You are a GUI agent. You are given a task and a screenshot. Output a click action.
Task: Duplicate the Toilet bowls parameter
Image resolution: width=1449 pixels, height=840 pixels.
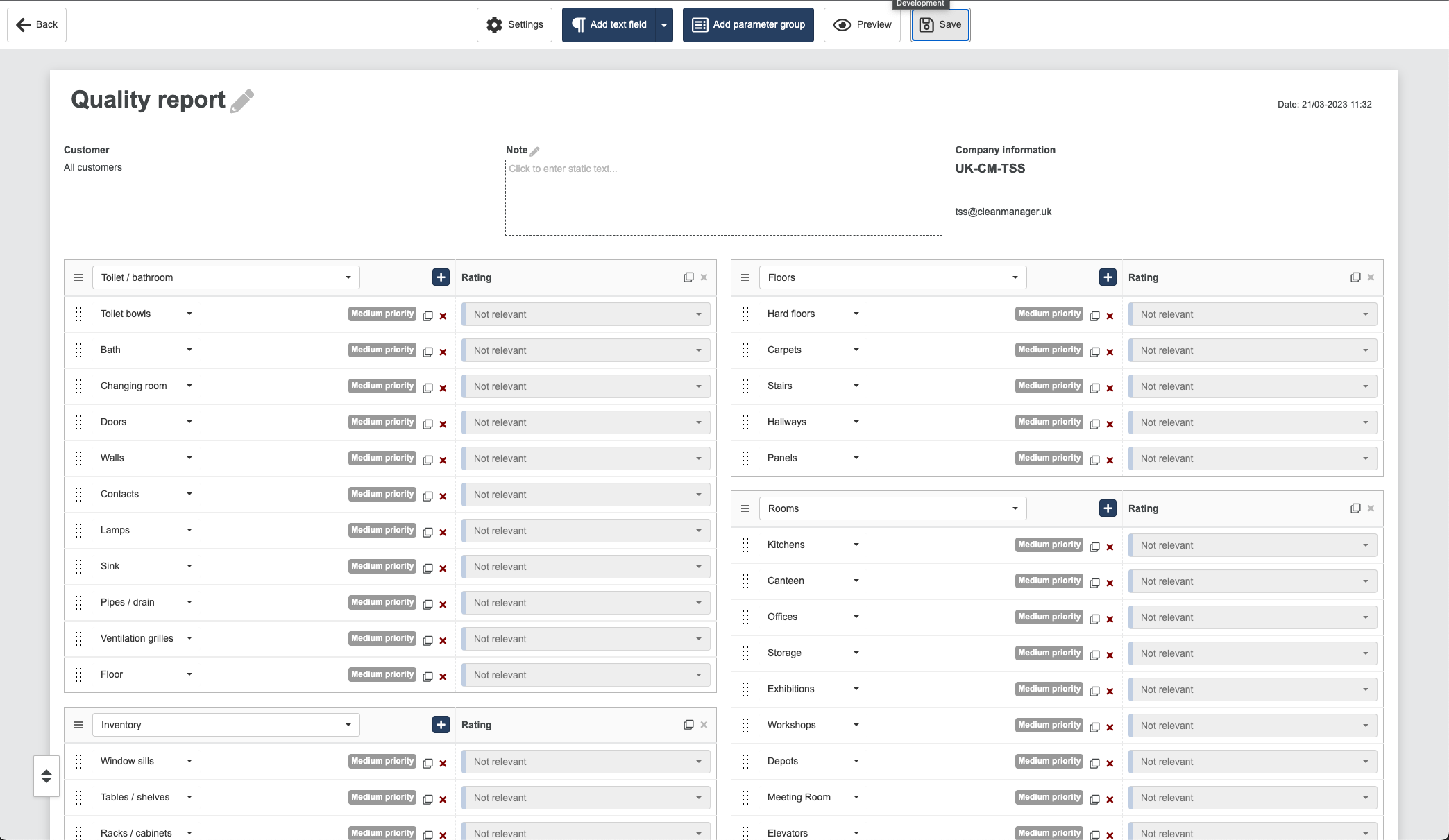click(x=427, y=316)
